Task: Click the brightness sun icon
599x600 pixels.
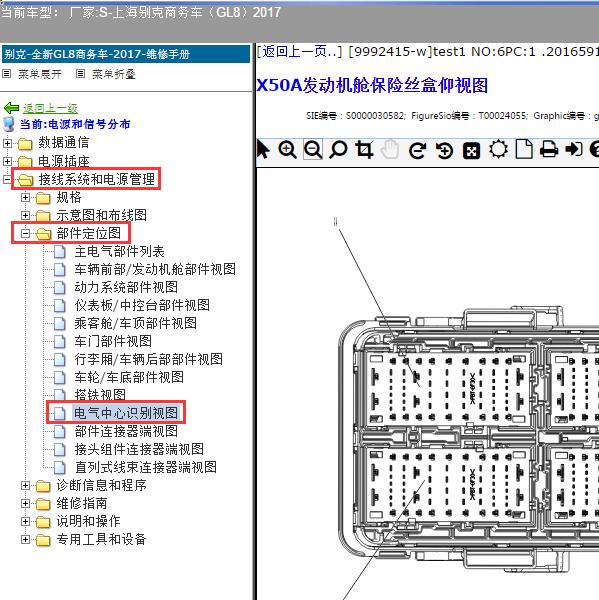Action: [x=498, y=149]
